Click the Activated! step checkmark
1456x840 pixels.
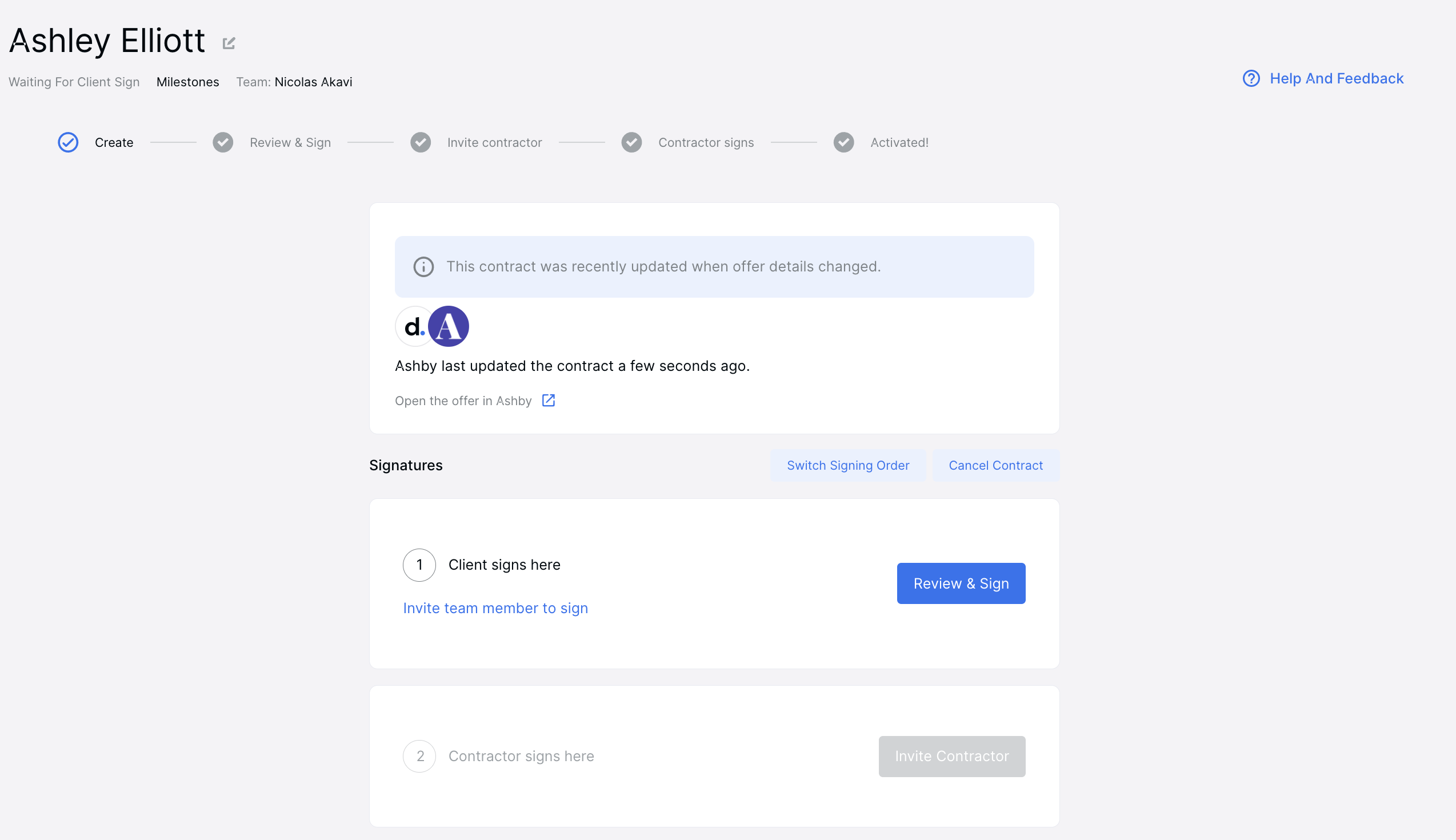[843, 142]
